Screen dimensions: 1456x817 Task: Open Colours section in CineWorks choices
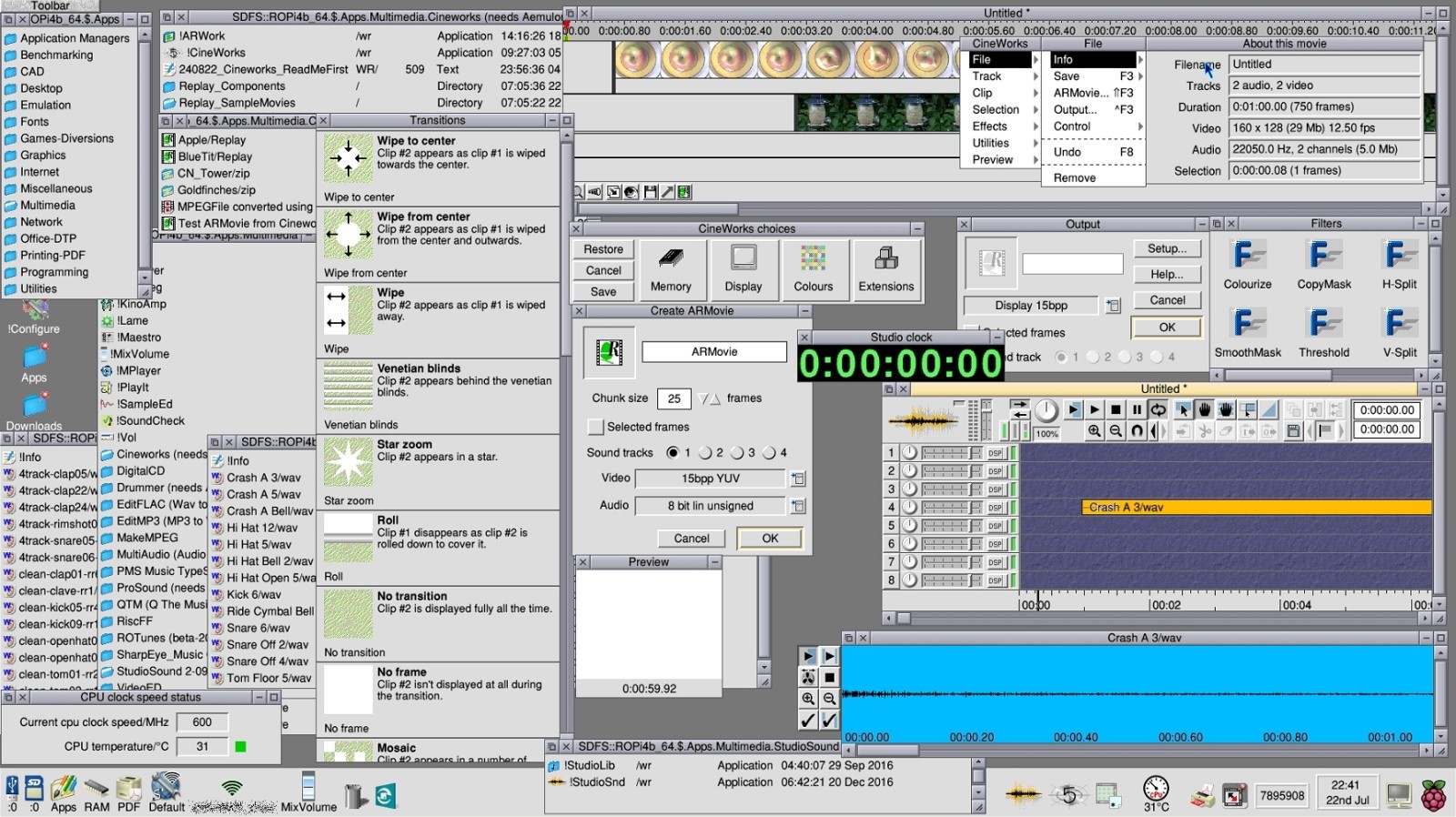coord(814,269)
